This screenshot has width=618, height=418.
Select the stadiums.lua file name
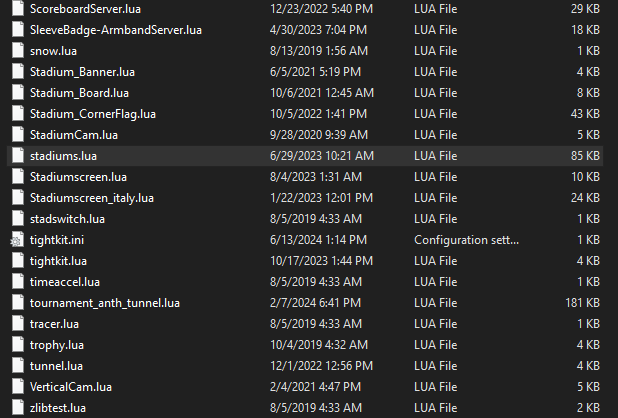(x=63, y=156)
